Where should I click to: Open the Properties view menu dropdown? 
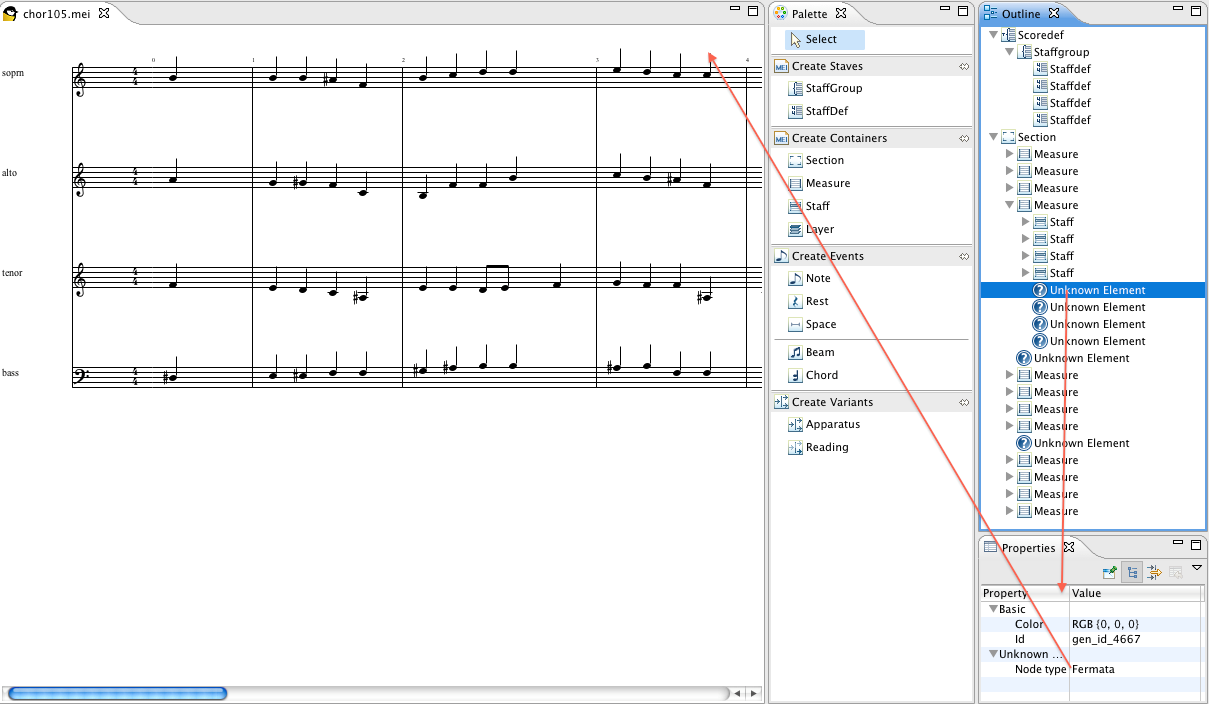click(x=1196, y=568)
